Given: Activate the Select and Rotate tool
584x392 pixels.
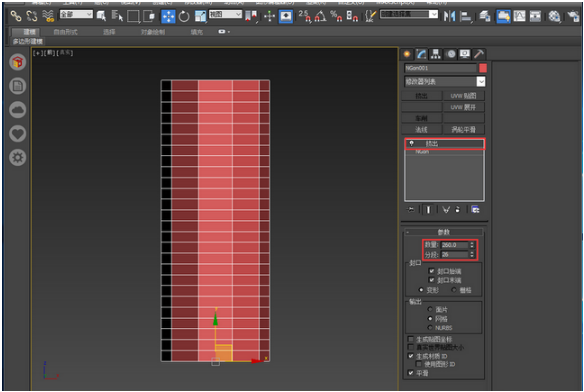Looking at the screenshot, I should pyautogui.click(x=184, y=16).
